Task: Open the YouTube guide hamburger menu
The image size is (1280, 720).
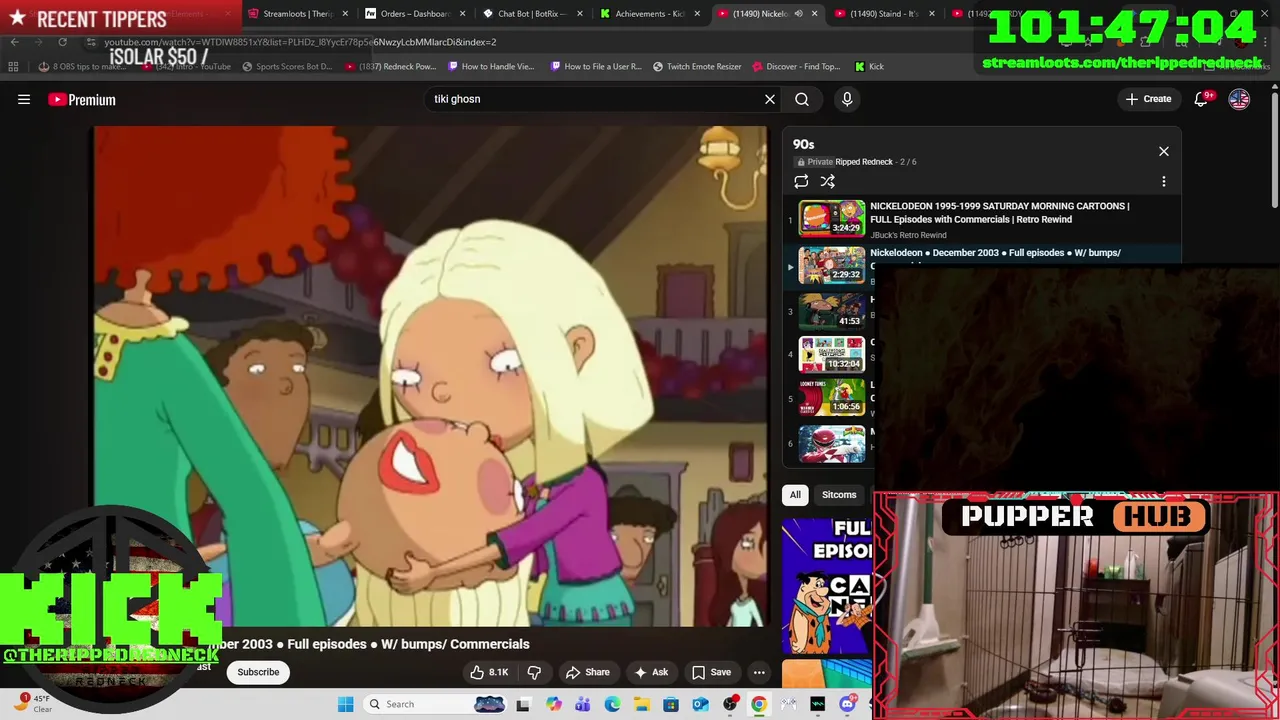Action: point(24,99)
